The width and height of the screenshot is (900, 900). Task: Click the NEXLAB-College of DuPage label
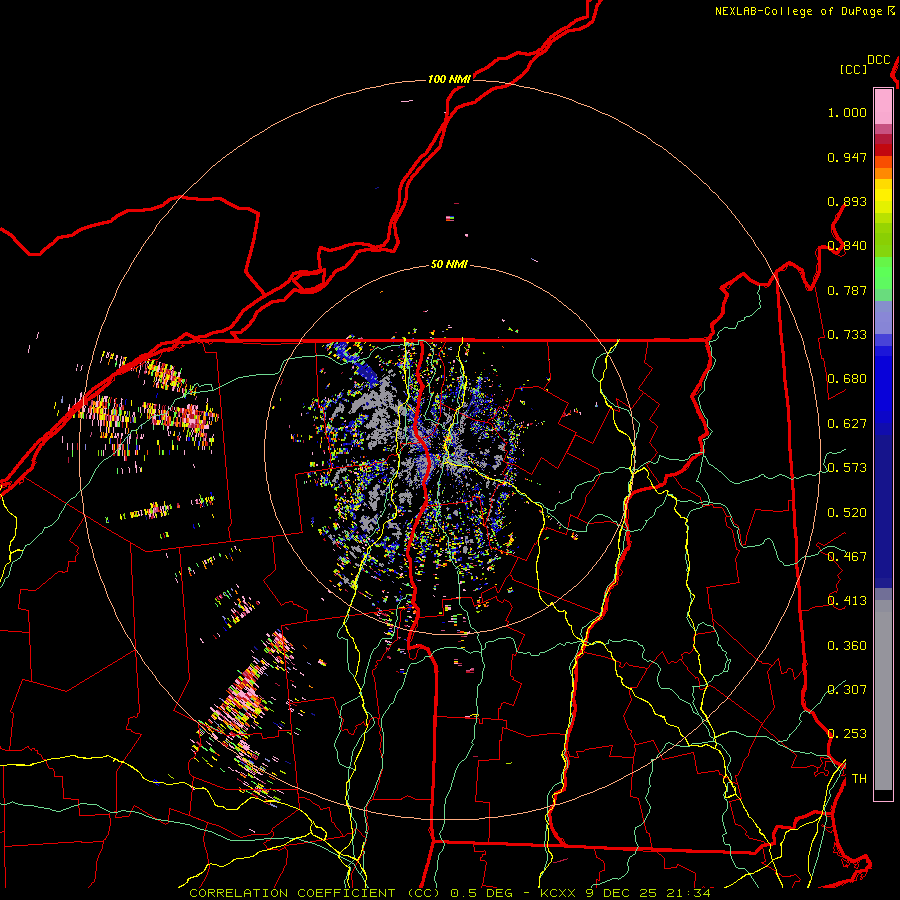point(798,11)
